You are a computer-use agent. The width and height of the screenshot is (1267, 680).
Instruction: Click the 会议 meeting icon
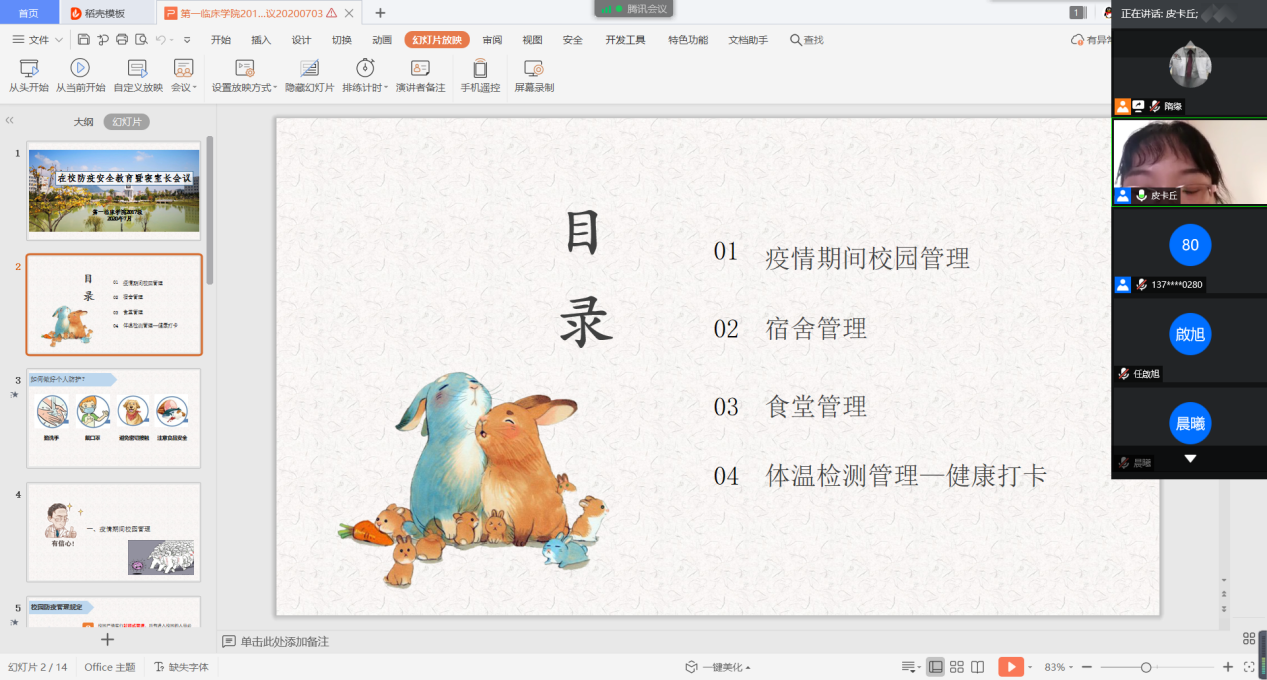click(183, 68)
